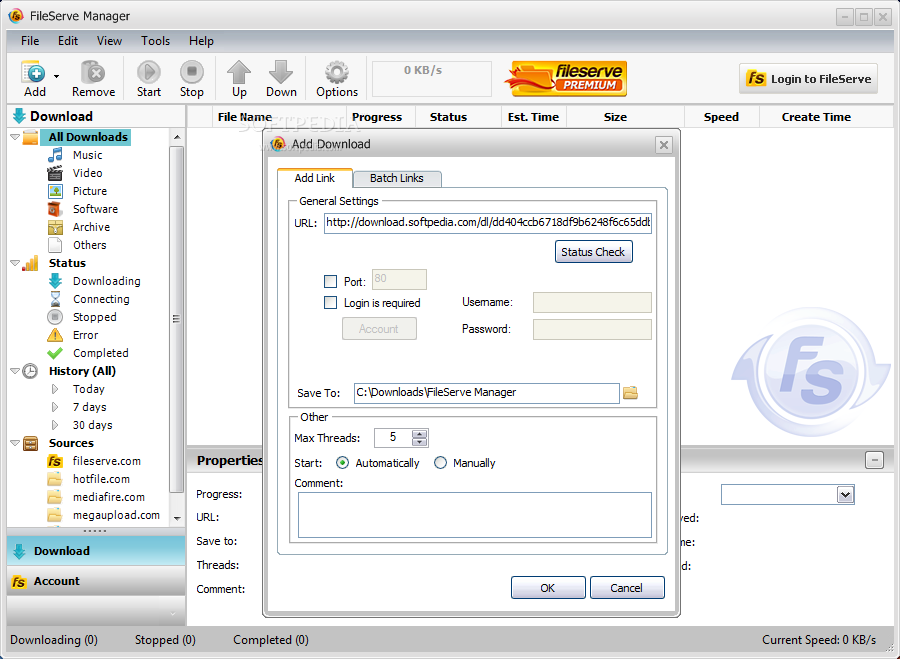Enable the Port checkbox

[x=330, y=281]
